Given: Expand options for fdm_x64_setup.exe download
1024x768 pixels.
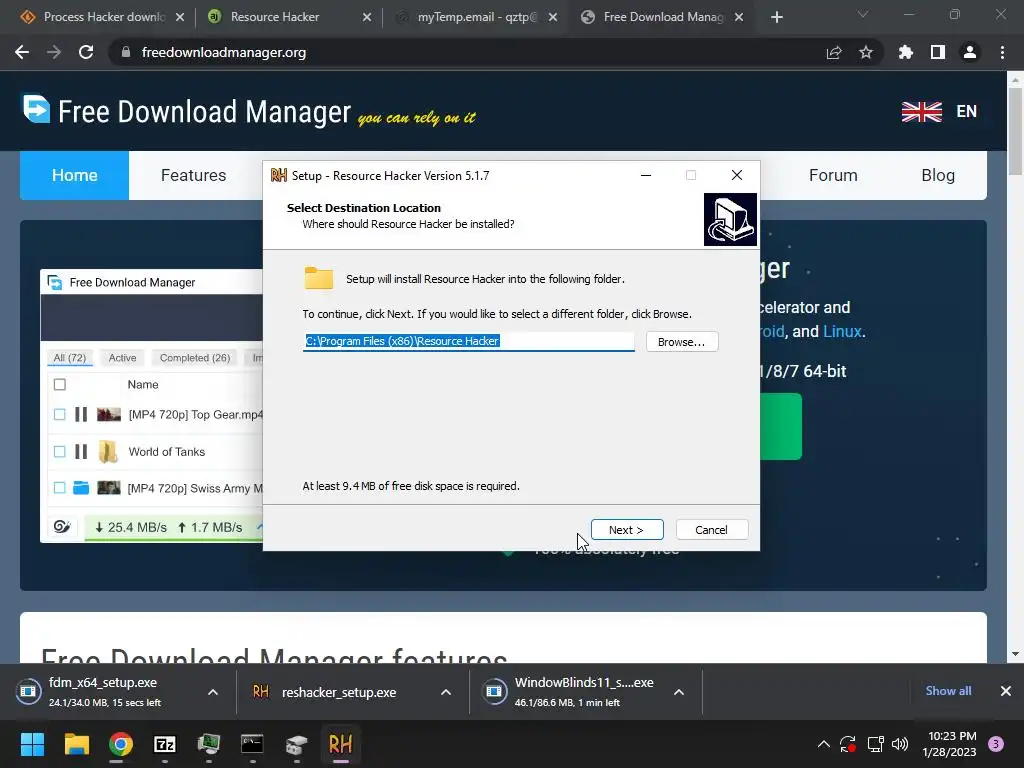Looking at the screenshot, I should click(x=213, y=692).
